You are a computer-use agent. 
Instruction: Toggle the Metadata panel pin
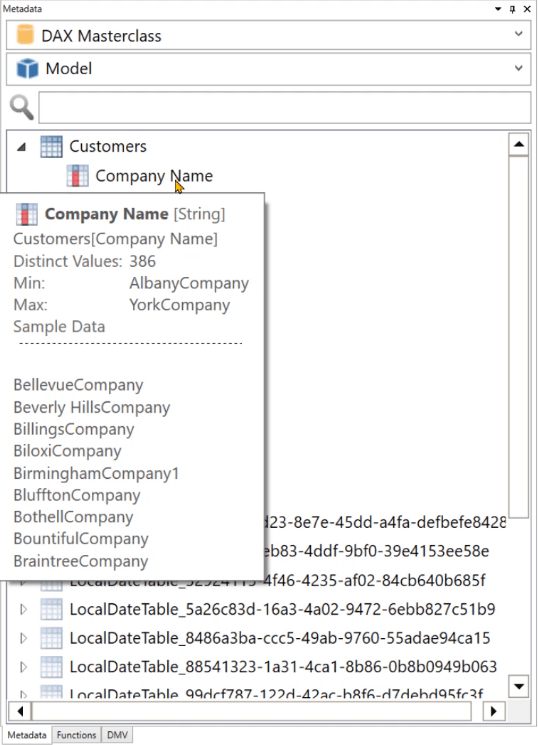512,9
